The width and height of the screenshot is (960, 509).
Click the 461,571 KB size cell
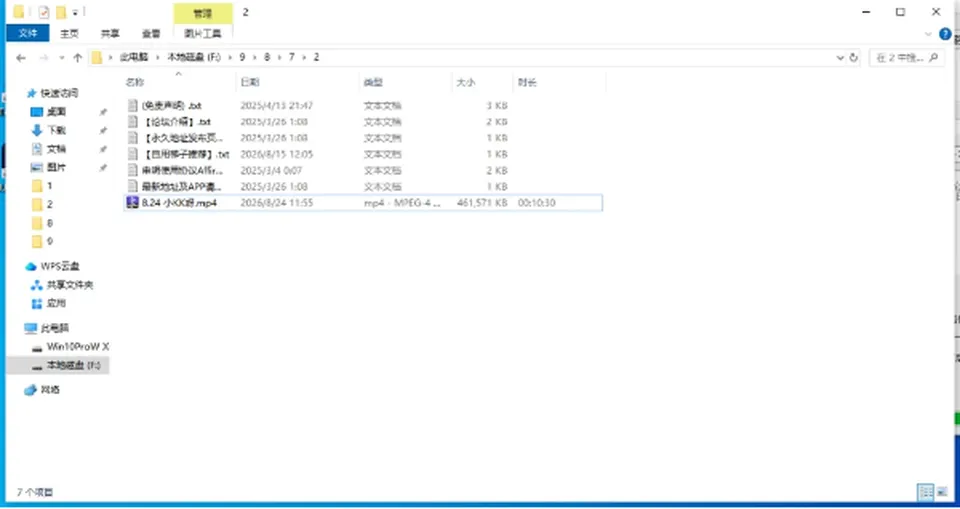482,203
